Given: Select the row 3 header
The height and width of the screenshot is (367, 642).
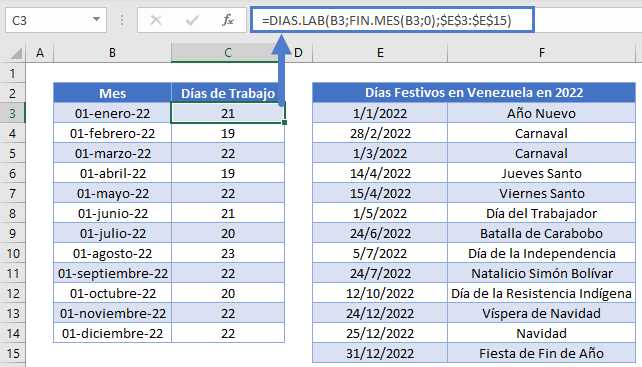Looking at the screenshot, I should click(x=13, y=113).
